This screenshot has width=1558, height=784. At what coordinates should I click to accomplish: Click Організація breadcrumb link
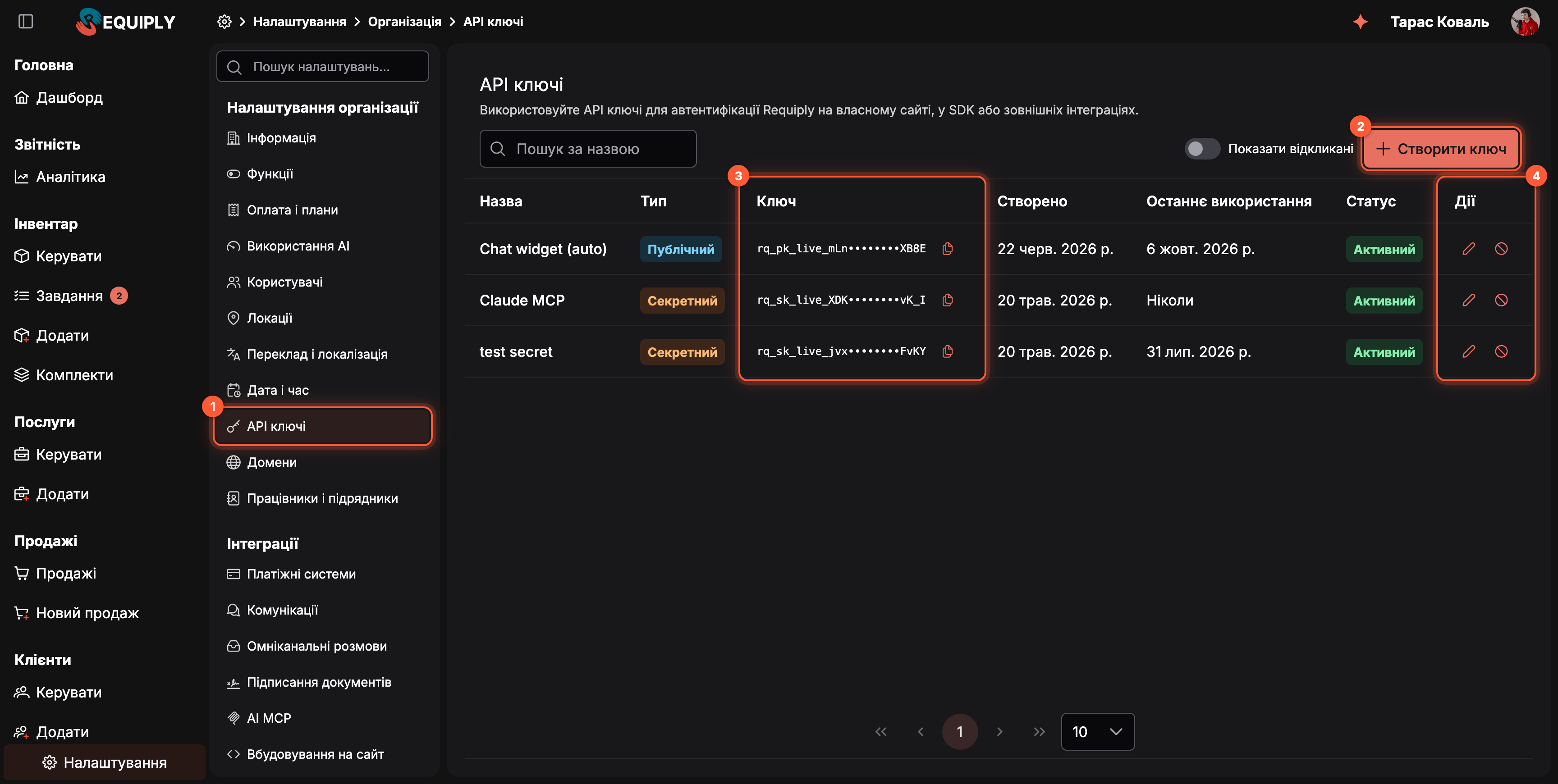click(405, 22)
